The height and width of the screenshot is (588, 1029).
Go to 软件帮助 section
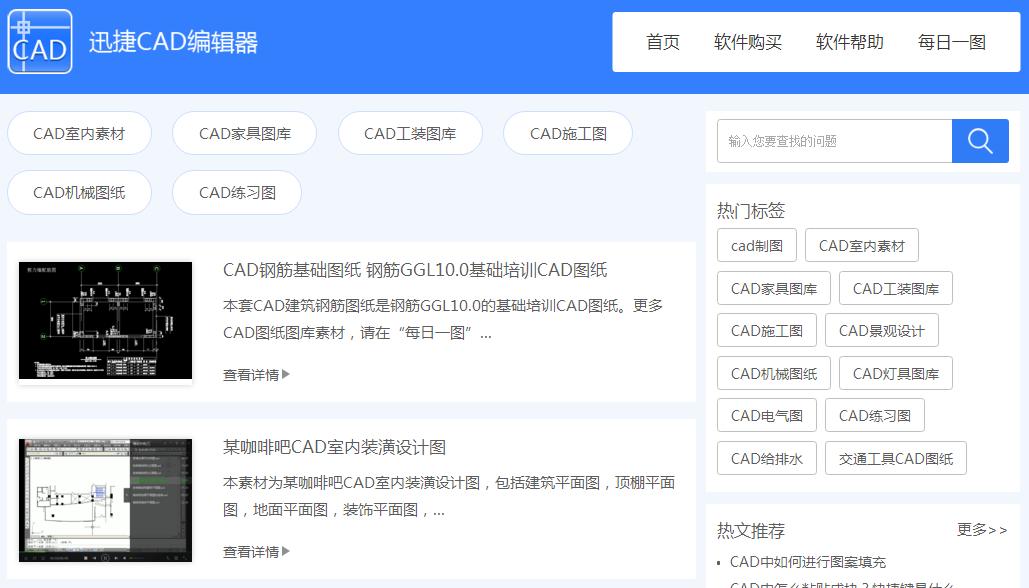tap(849, 42)
